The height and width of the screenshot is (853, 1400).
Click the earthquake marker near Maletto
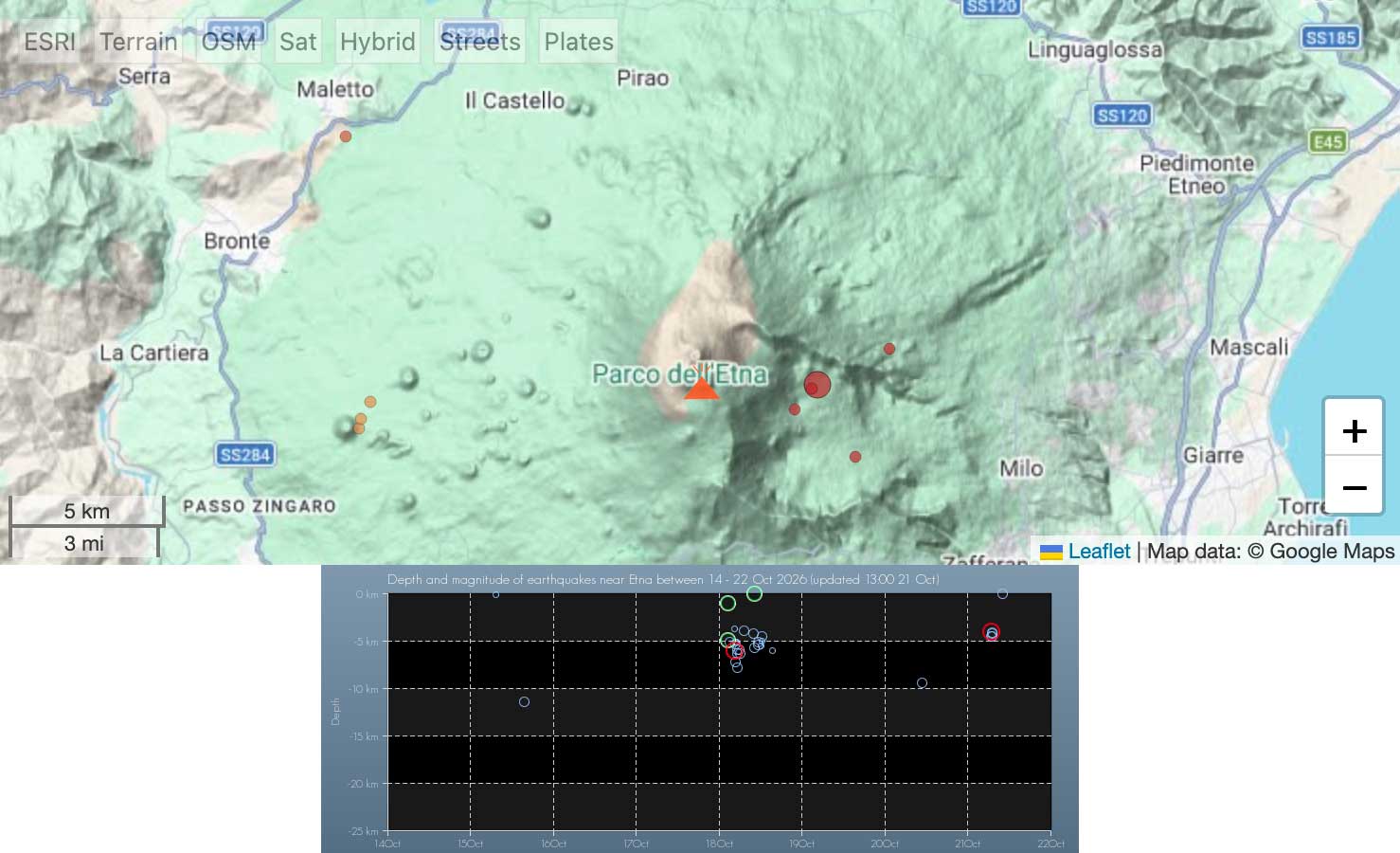click(x=346, y=136)
